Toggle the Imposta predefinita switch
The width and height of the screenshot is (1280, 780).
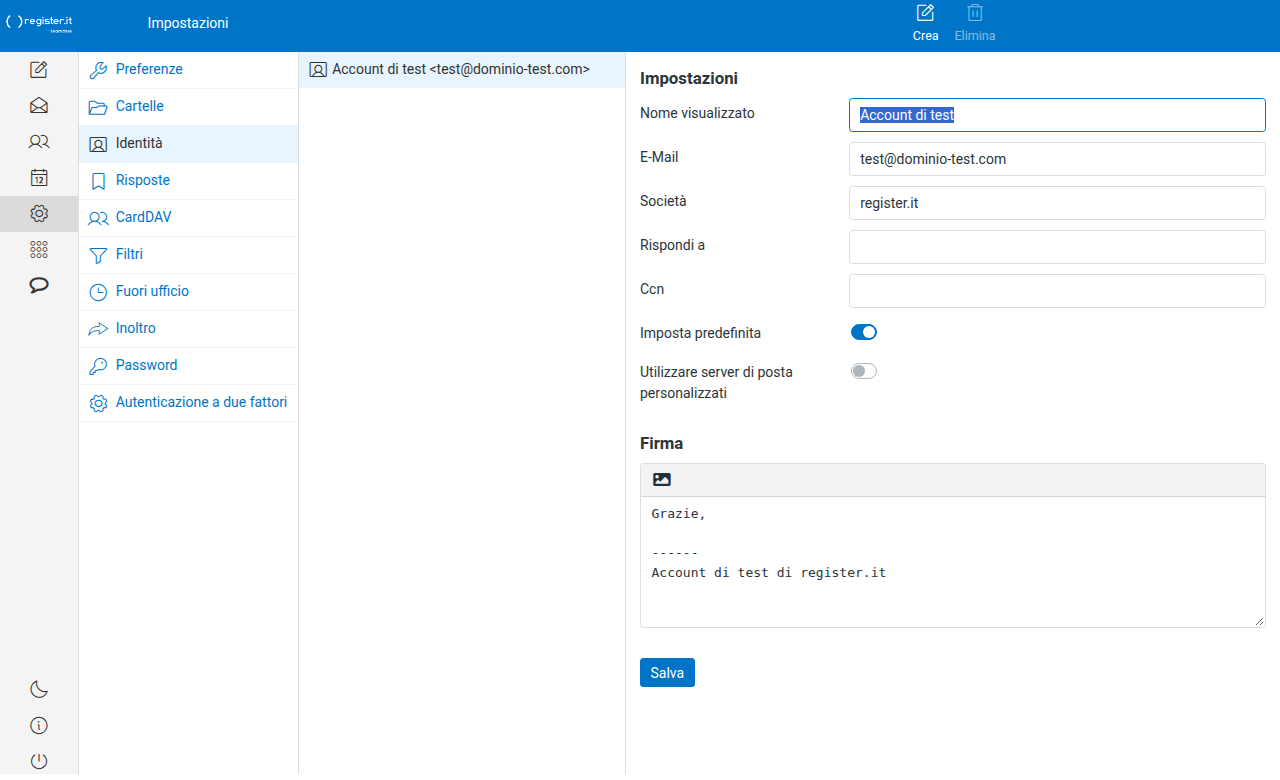(x=864, y=332)
